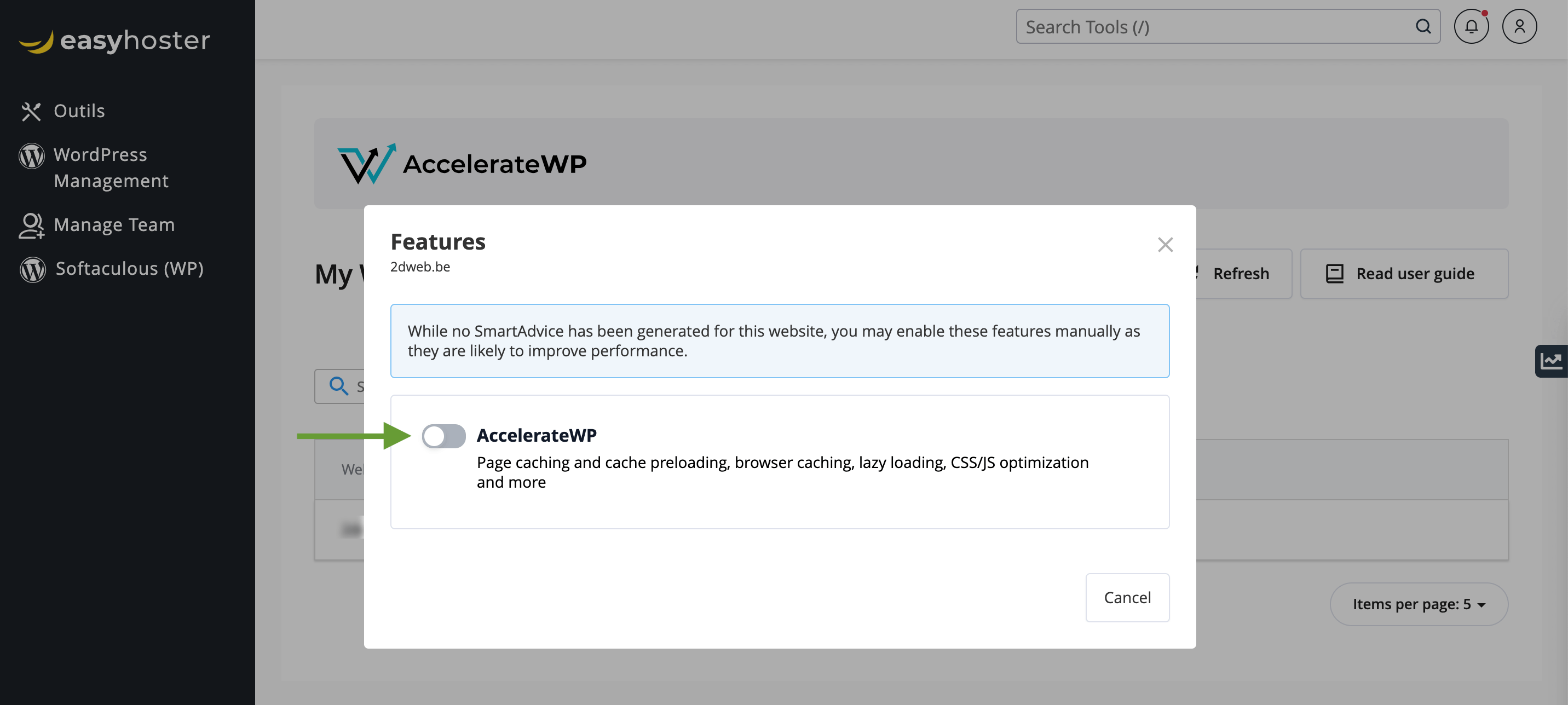Click the WordPress Management logo icon
The width and height of the screenshot is (1568, 705).
tap(32, 156)
